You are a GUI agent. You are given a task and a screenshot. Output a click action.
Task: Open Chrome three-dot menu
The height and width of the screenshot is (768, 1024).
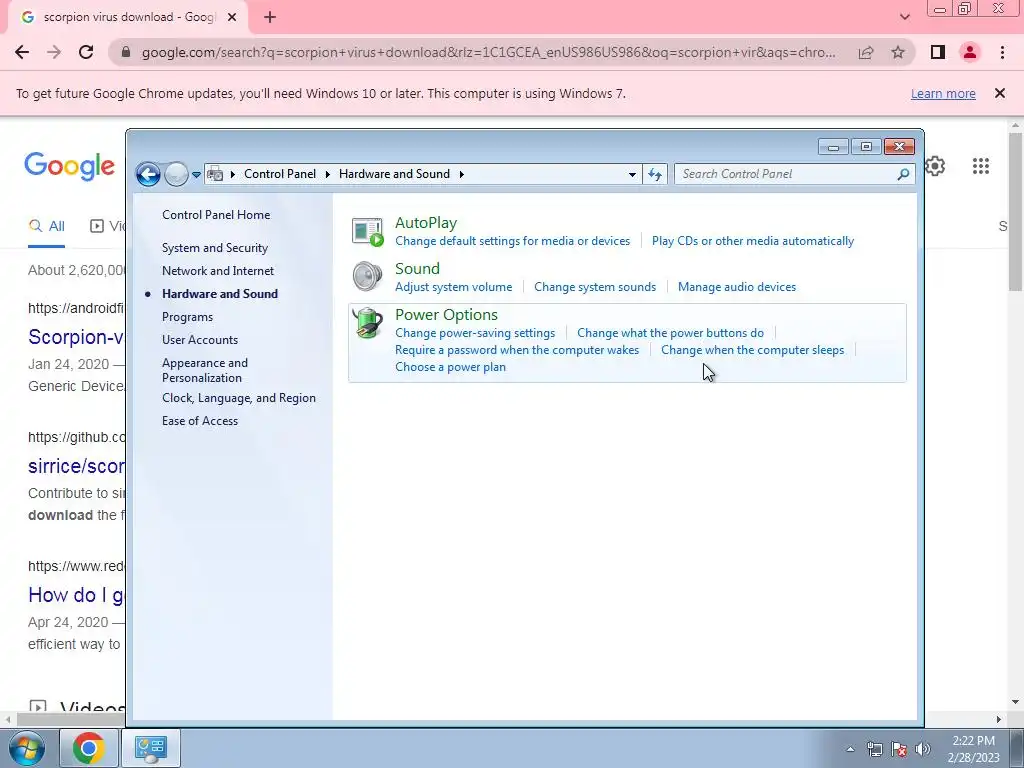point(1002,52)
